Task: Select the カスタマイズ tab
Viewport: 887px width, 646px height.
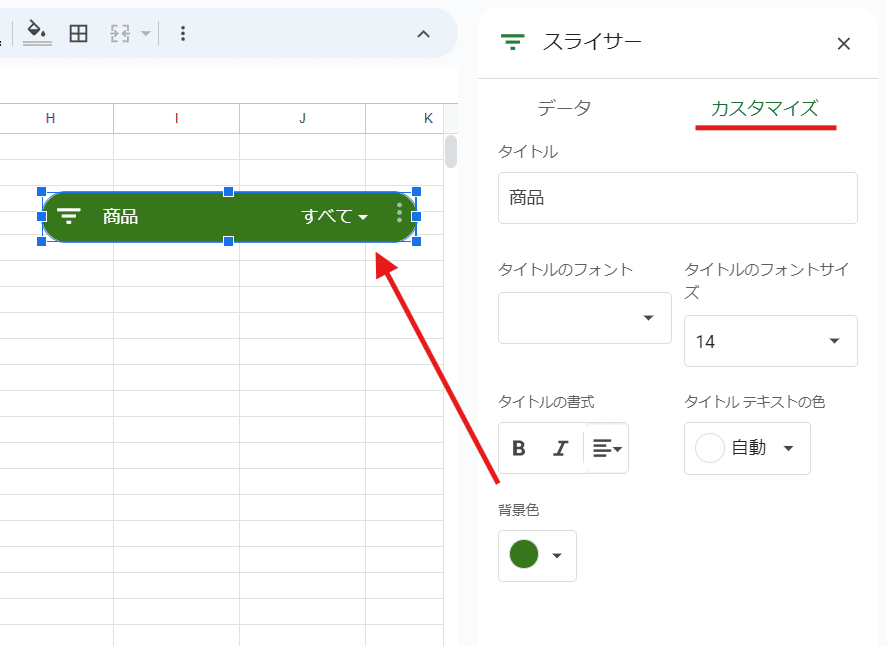Action: (x=765, y=109)
